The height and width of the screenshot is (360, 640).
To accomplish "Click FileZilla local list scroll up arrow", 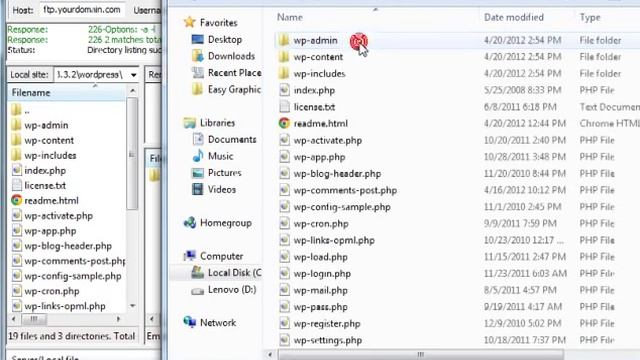I will coord(132,91).
